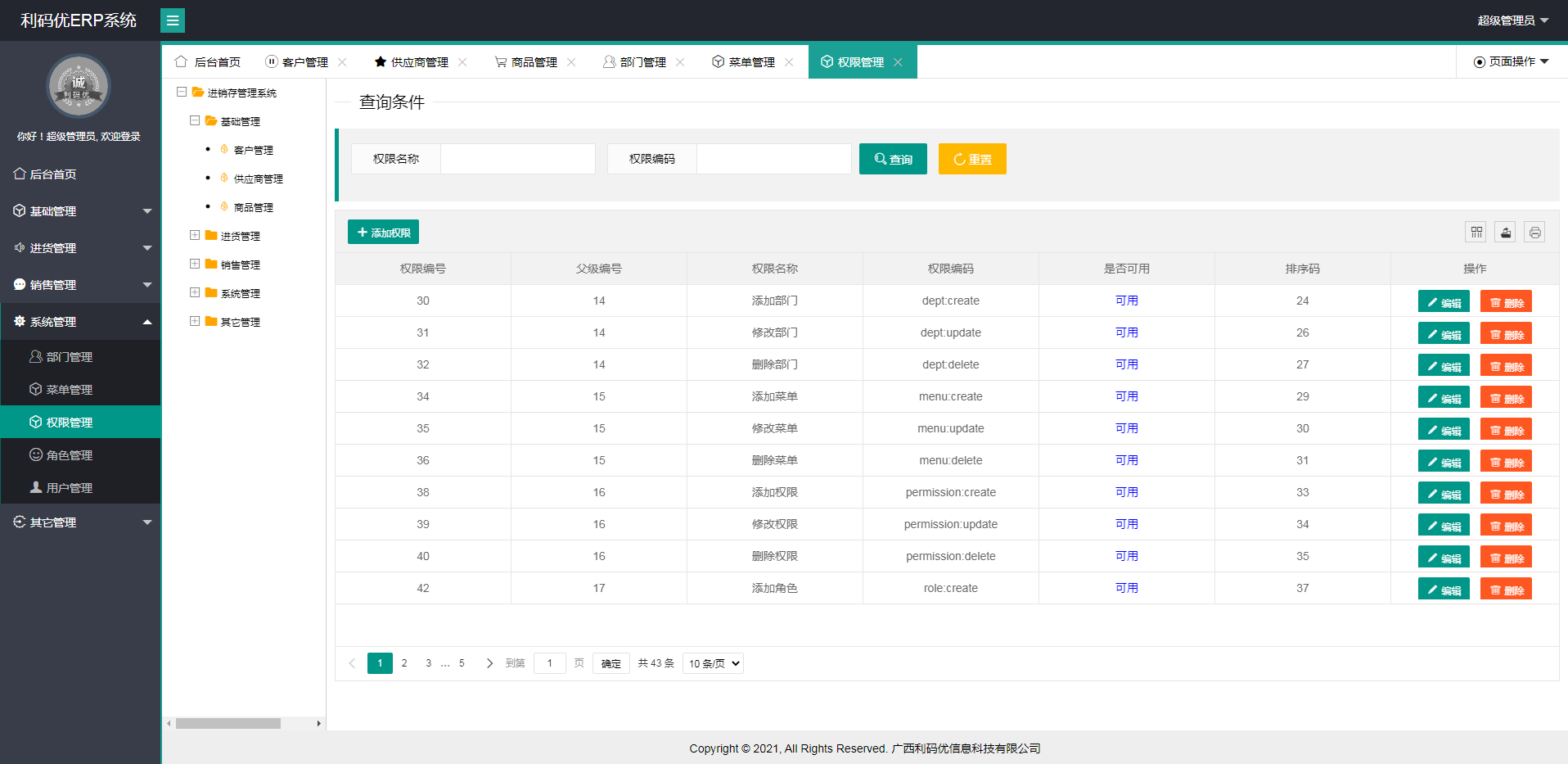Screen dimensions: 1568x764
Task: Click 可用 status in dept:delete row
Action: pyautogui.click(x=1126, y=364)
